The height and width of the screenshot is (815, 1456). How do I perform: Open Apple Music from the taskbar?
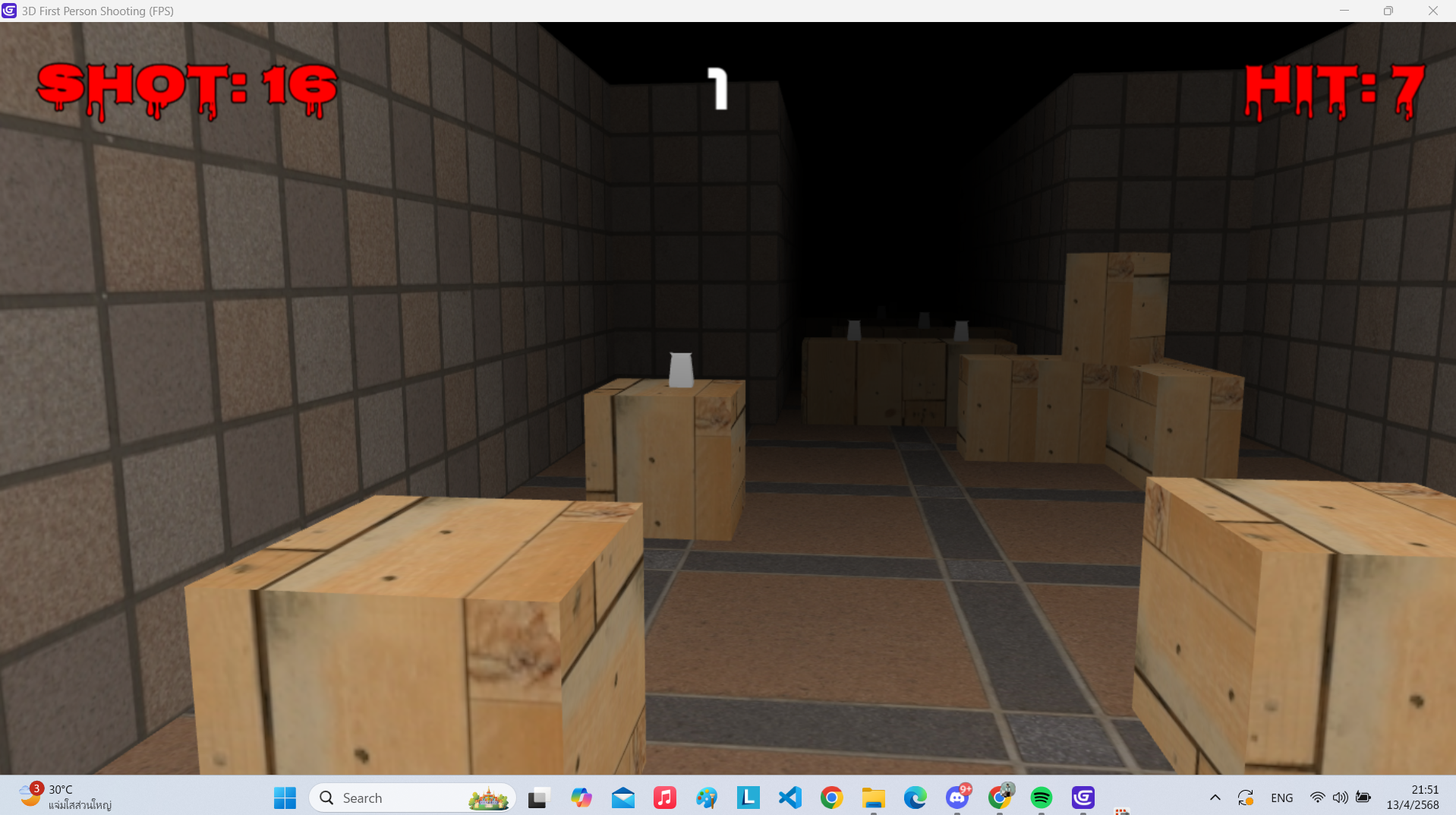click(664, 797)
